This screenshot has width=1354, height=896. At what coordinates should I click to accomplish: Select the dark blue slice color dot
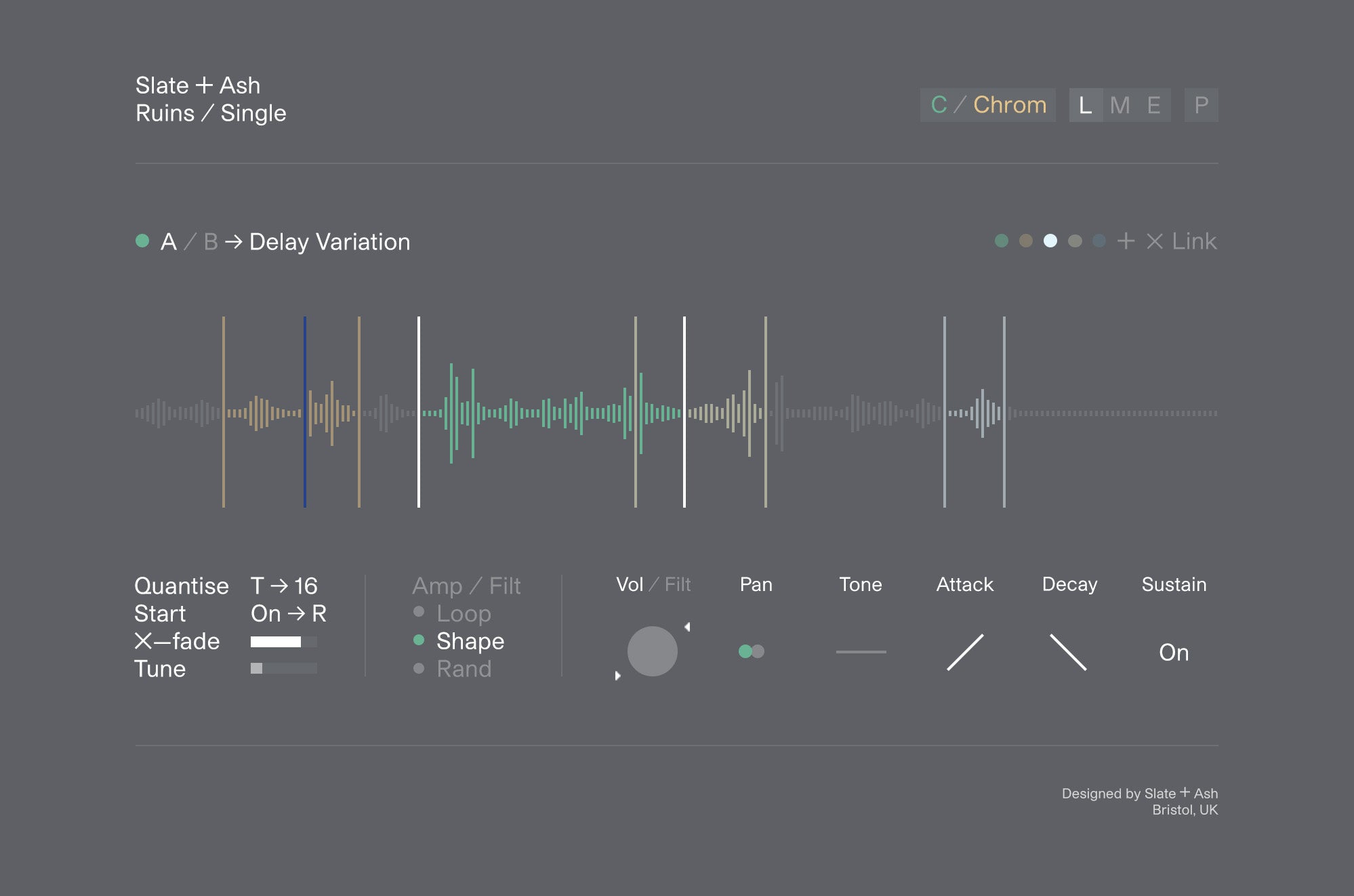[1099, 241]
